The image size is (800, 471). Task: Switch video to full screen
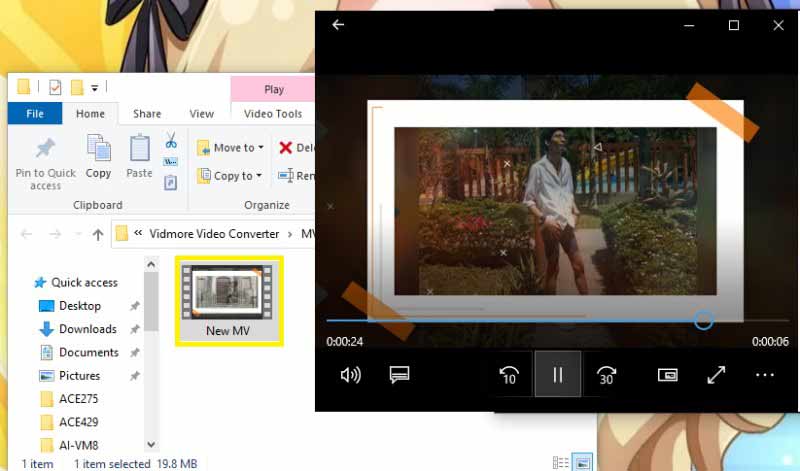[716, 375]
